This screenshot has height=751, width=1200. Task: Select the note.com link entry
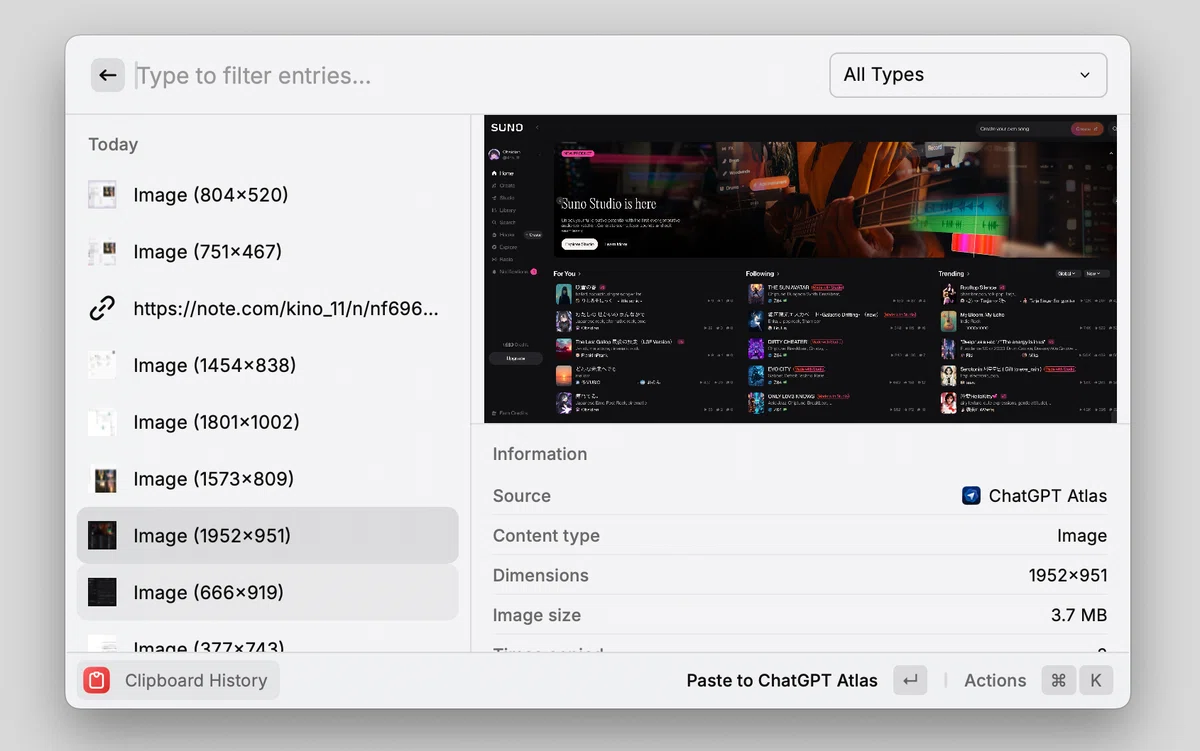point(268,309)
